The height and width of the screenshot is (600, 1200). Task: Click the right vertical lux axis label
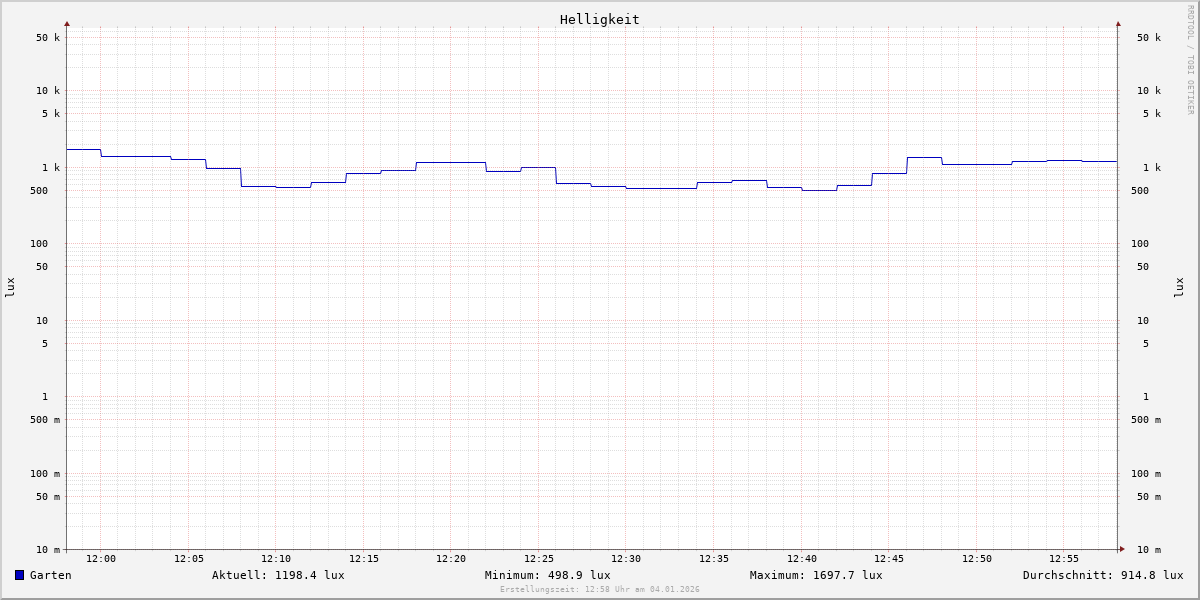point(1179,288)
